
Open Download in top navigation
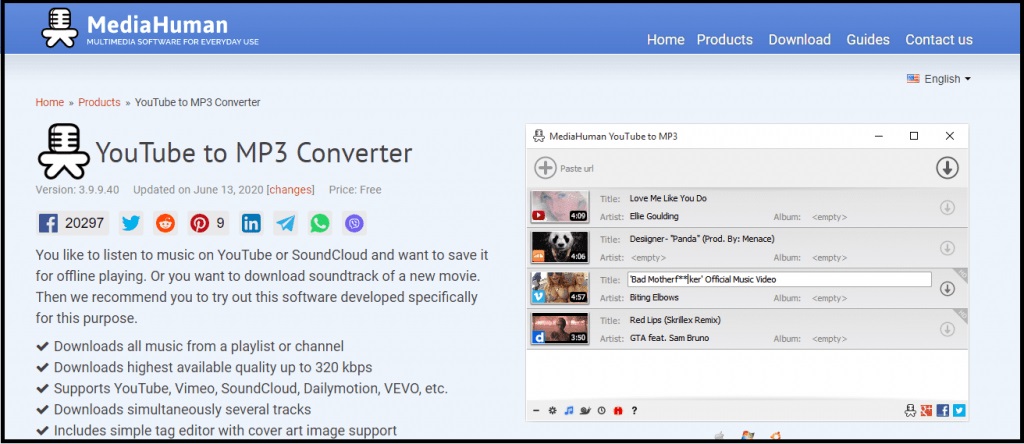point(799,40)
